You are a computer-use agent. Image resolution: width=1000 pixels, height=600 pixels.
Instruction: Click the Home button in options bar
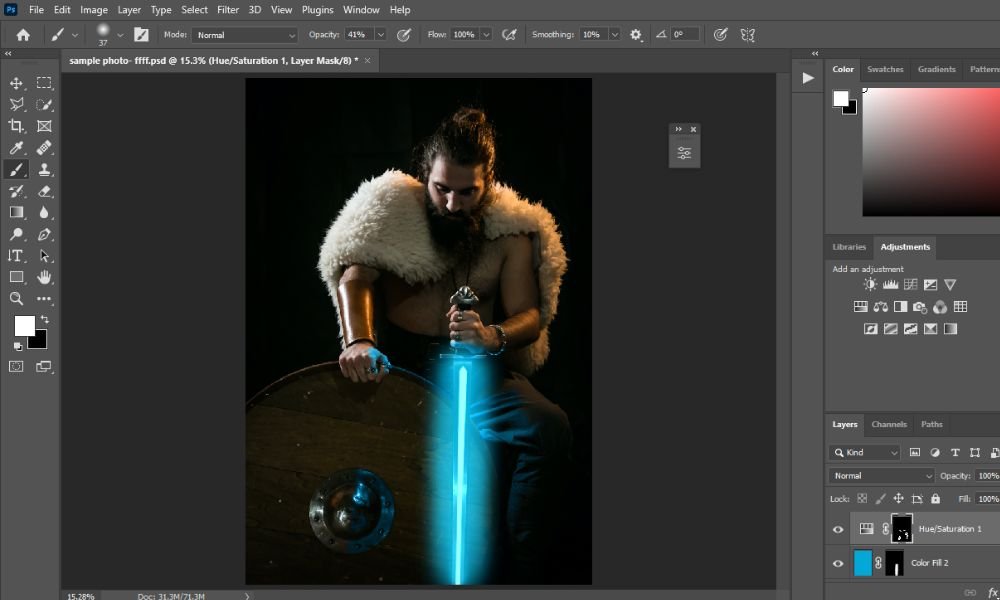23,35
